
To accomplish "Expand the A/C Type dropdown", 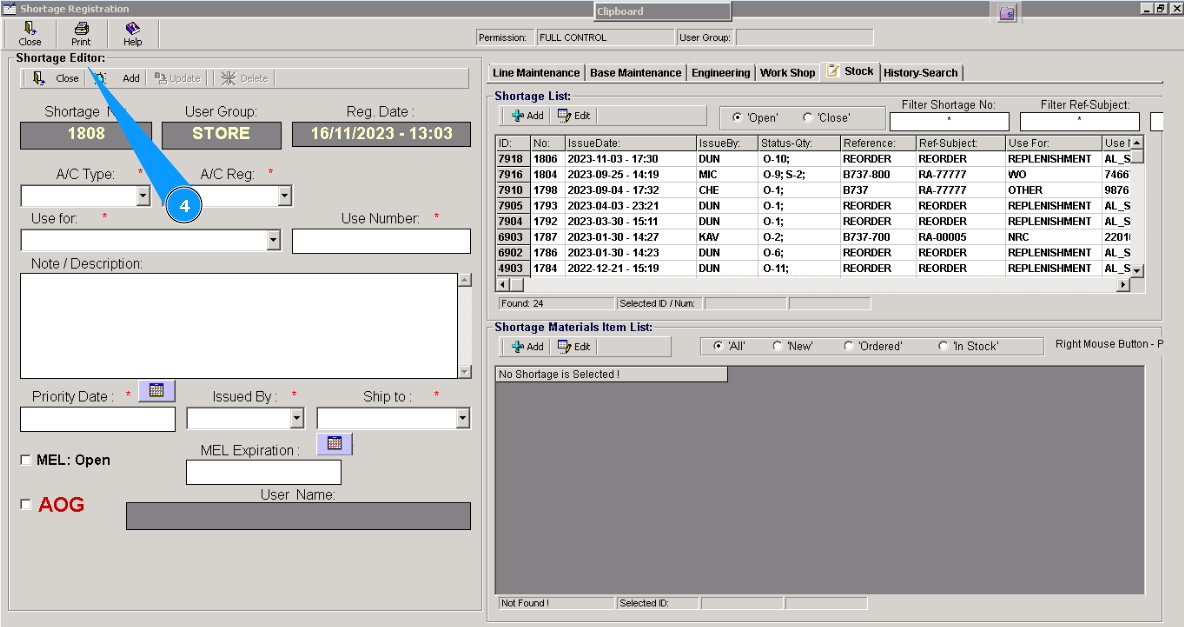I will coord(142,196).
